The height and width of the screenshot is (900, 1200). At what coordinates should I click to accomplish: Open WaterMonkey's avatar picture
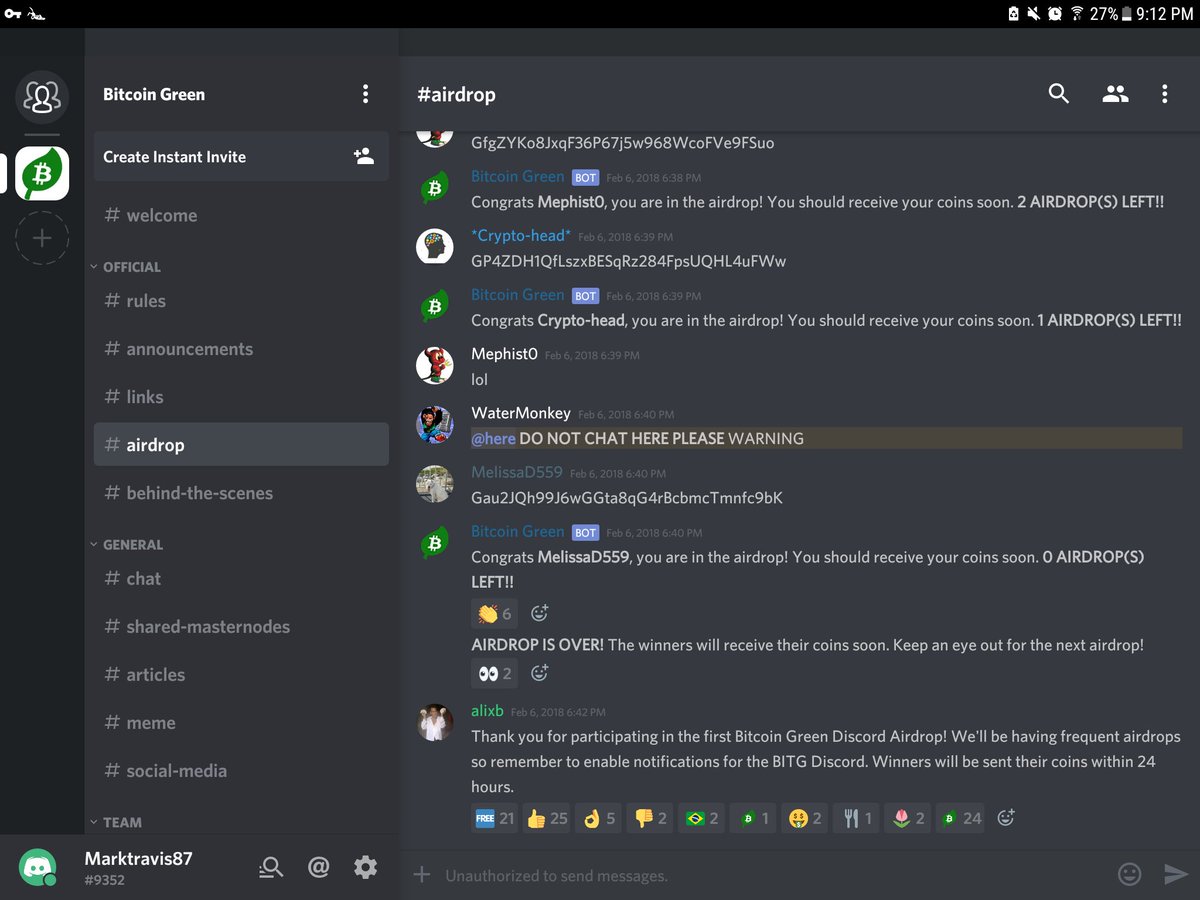click(x=434, y=424)
